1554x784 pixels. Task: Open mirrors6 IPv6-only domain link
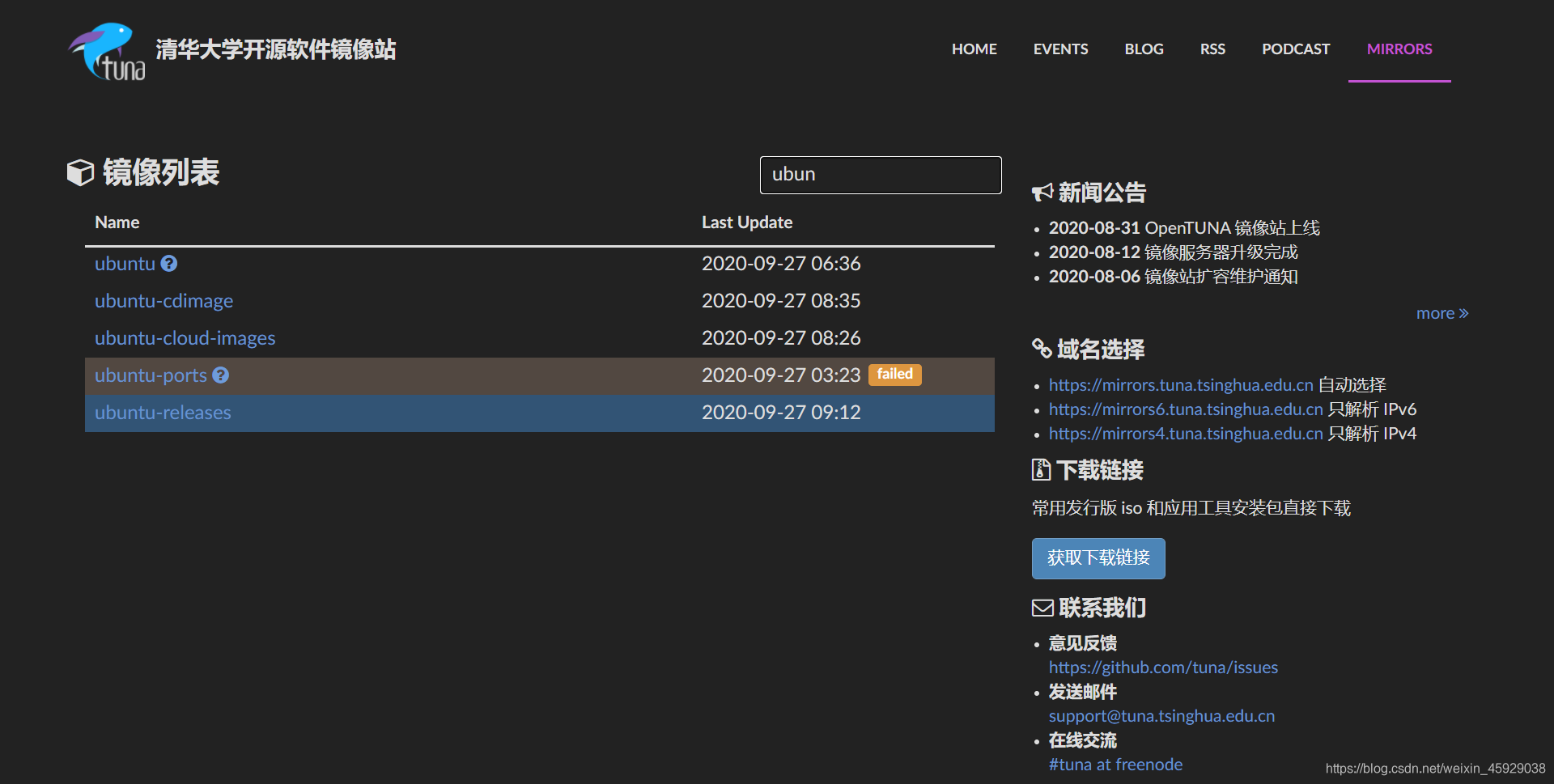click(1186, 409)
